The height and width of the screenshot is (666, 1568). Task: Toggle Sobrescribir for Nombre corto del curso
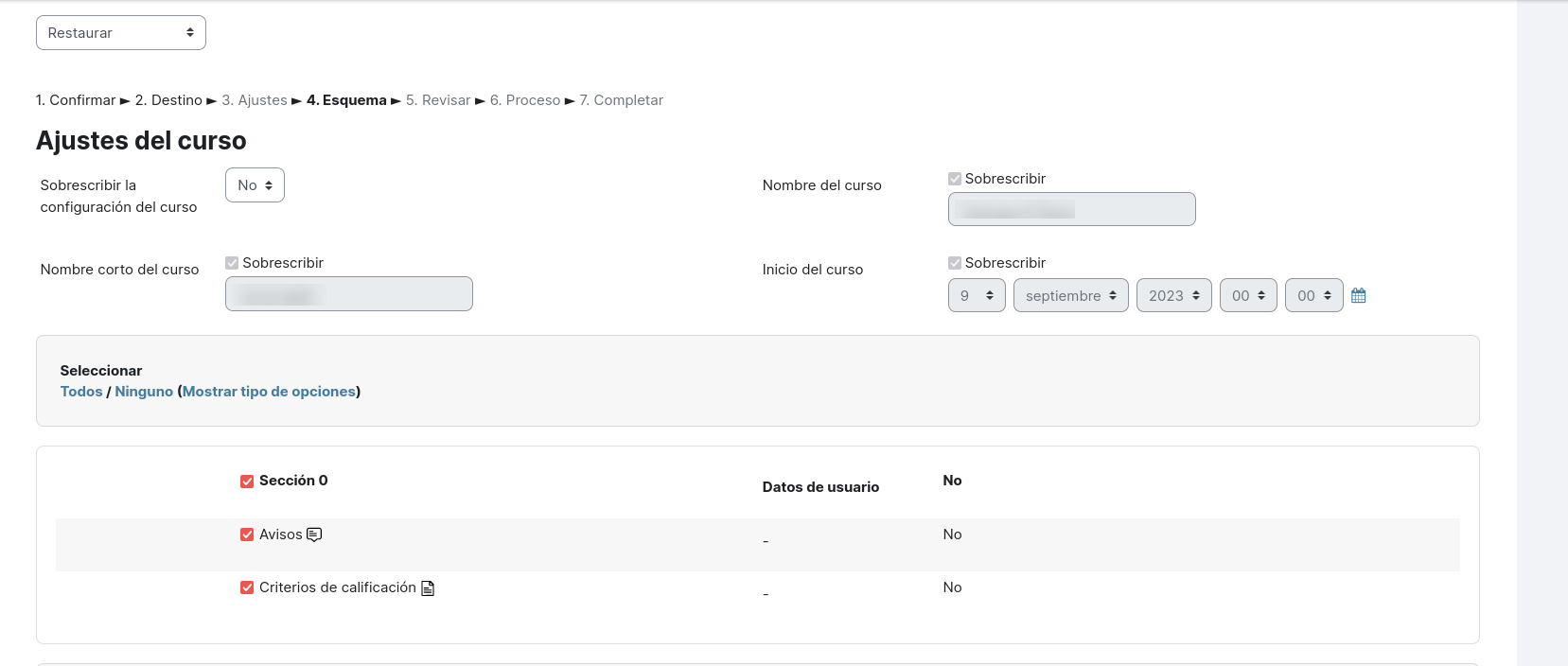(x=232, y=263)
